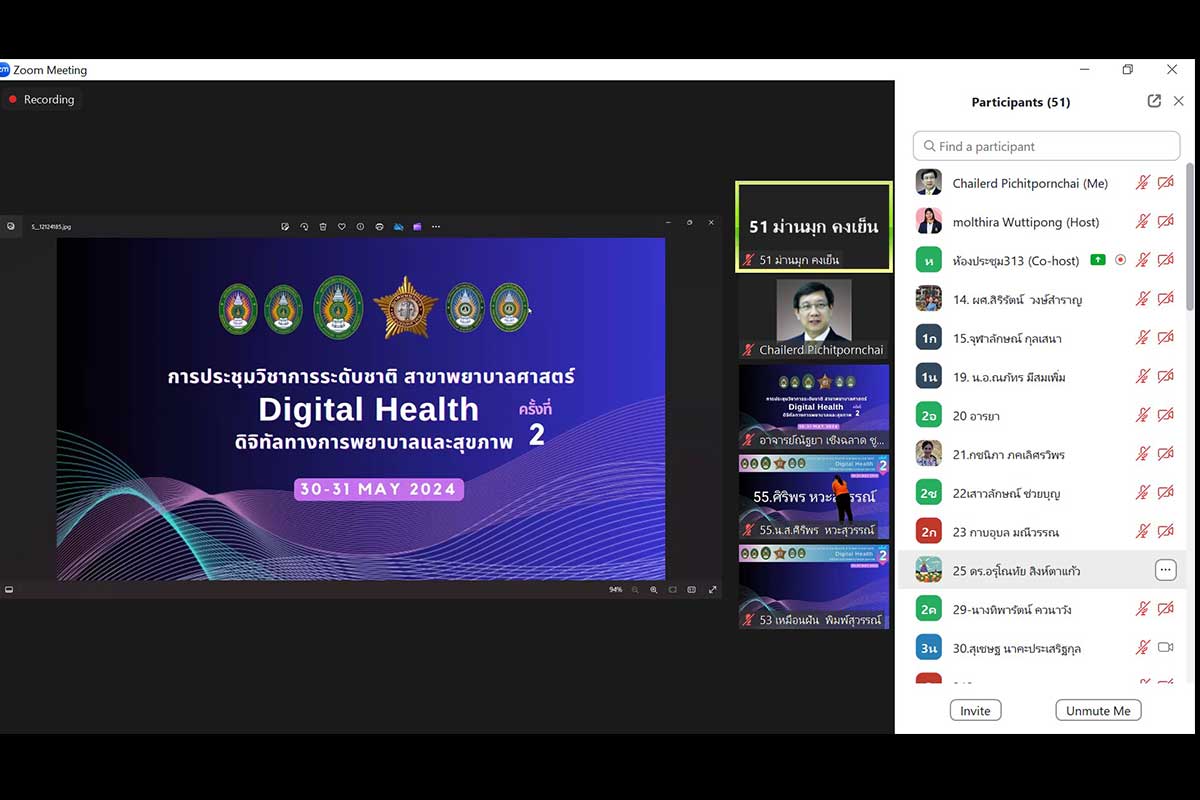Image resolution: width=1200 pixels, height=800 pixels.
Task: Click video camera icon for 30.สุเชษฐ
Action: coord(1165,648)
